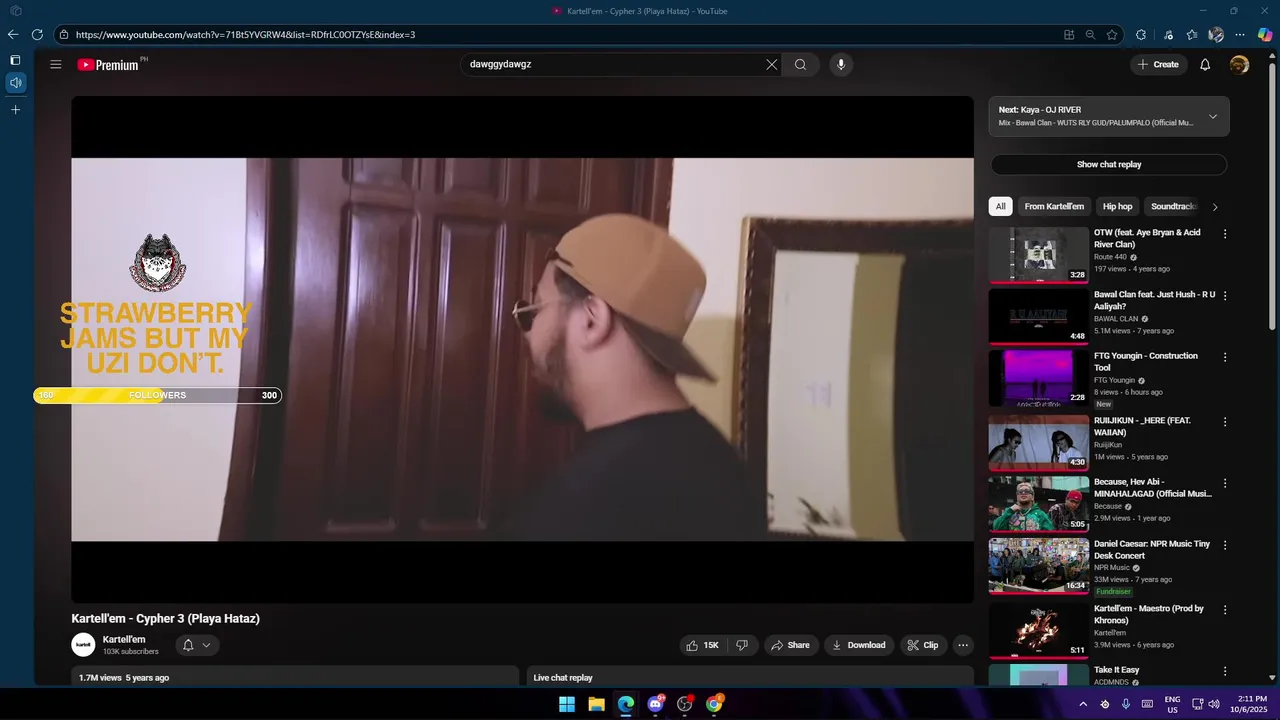Open browser zoom-out indicator
This screenshot has width=1280, height=720.
pos(1090,34)
